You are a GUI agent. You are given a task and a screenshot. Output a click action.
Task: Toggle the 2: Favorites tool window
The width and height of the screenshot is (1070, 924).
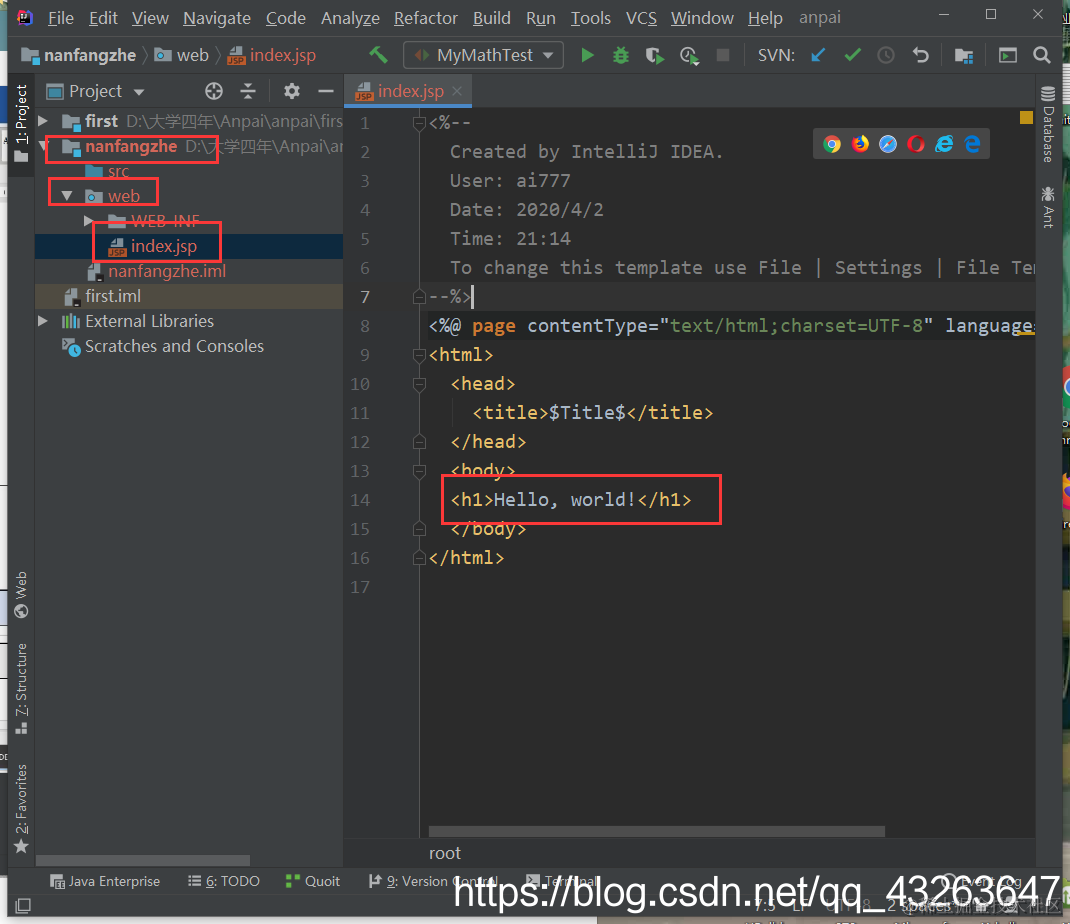pyautogui.click(x=21, y=809)
